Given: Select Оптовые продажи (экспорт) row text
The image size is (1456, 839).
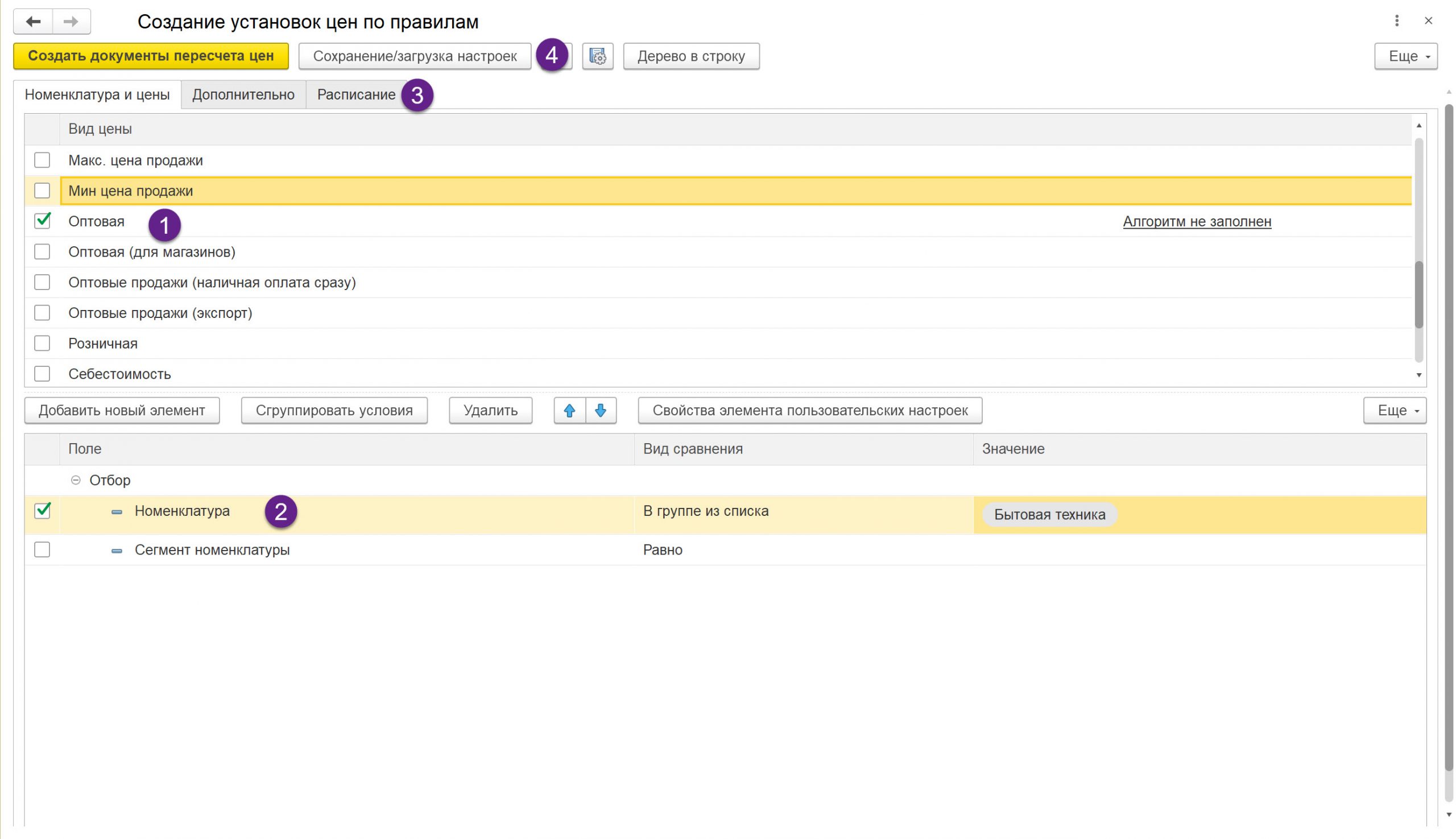Looking at the screenshot, I should pos(160,313).
